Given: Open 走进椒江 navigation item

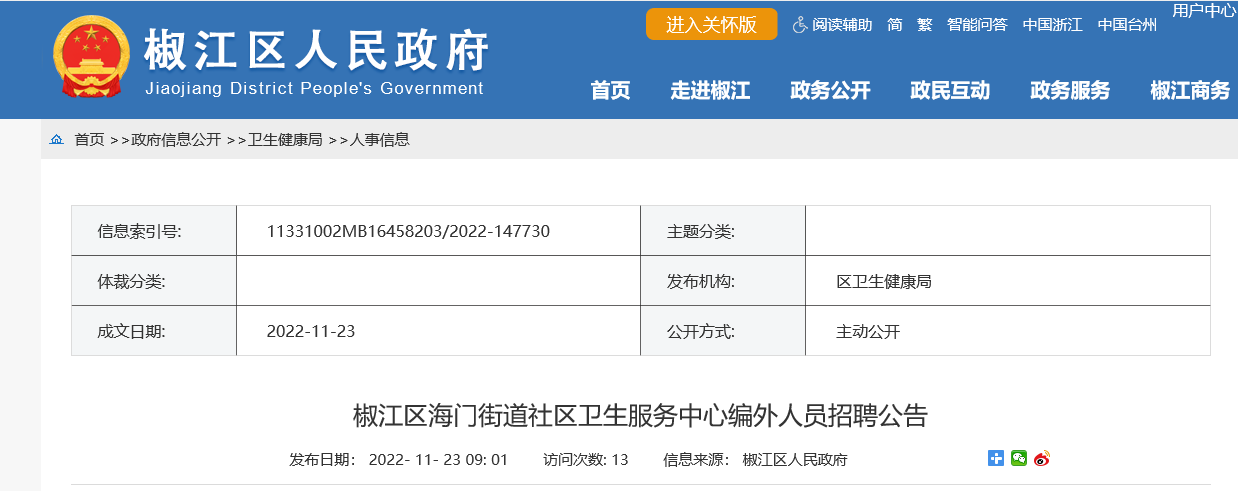Looking at the screenshot, I should point(710,90).
